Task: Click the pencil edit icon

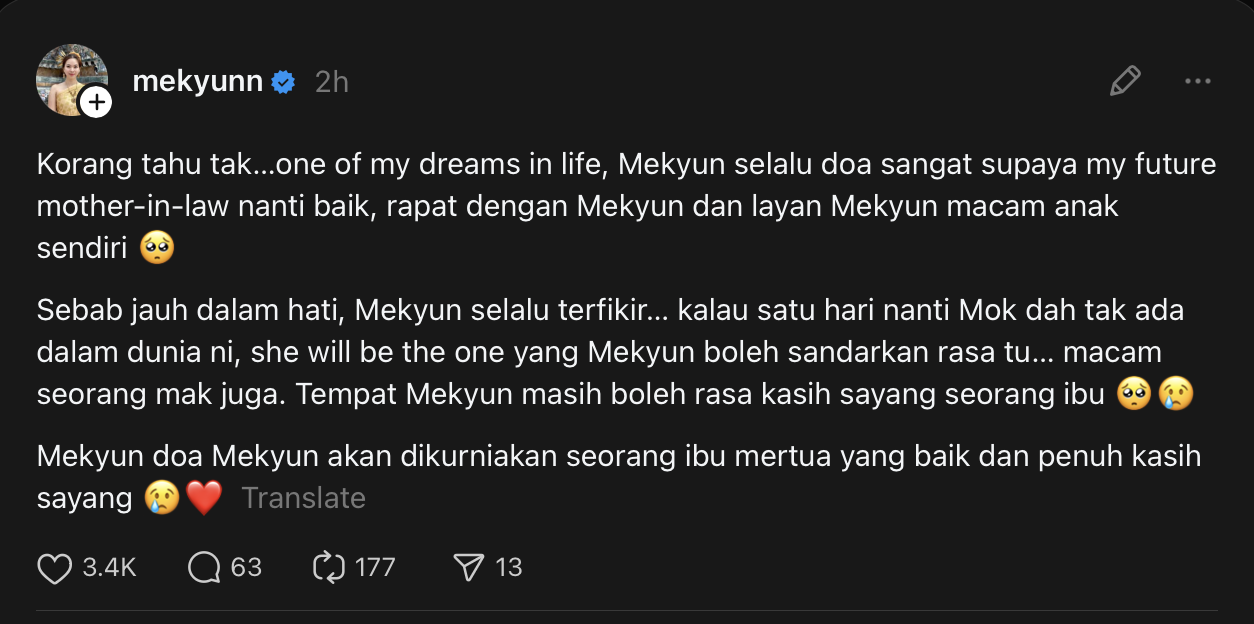Action: click(1125, 81)
